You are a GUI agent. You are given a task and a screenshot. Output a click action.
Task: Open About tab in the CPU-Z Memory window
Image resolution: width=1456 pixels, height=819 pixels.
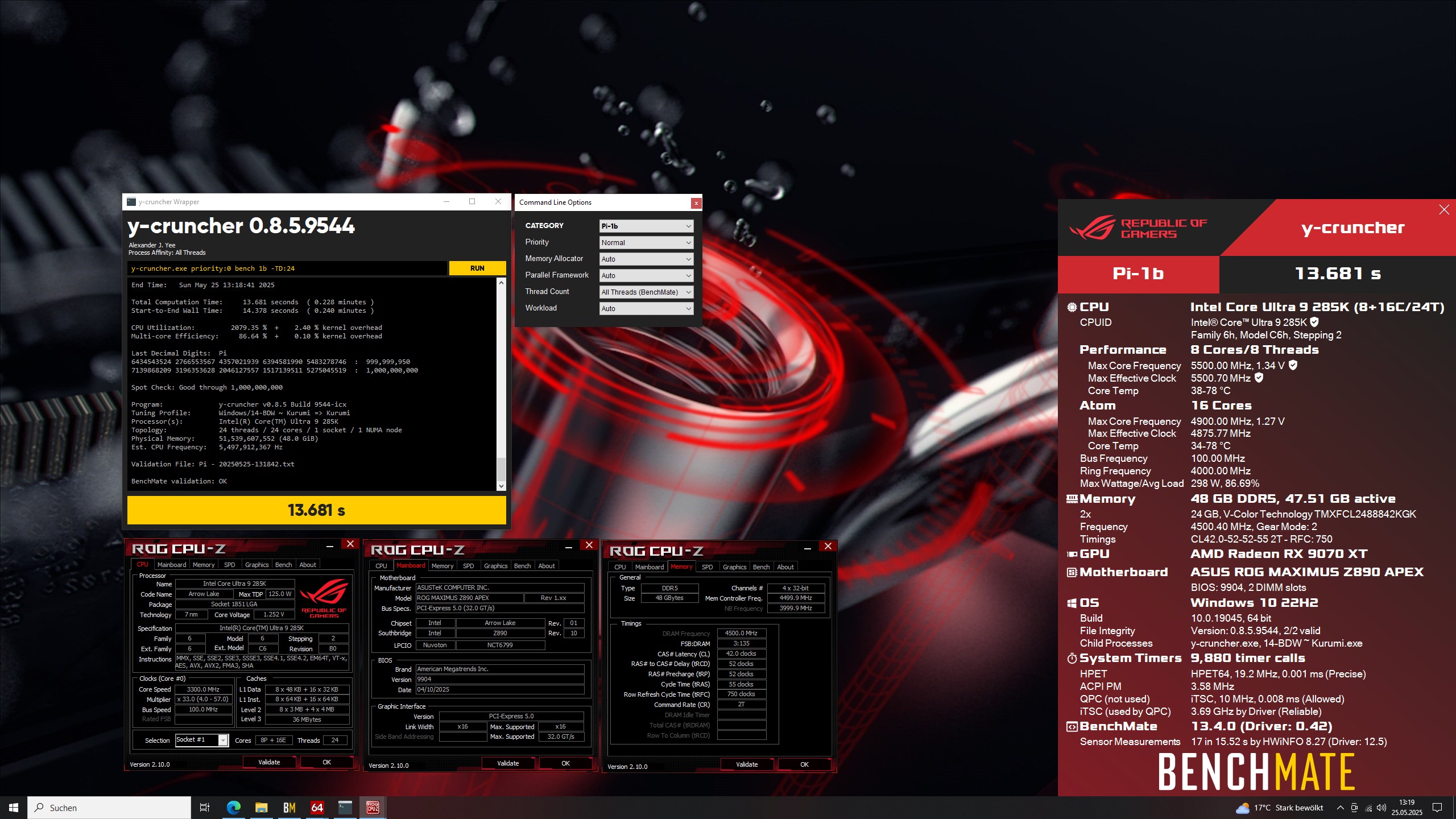785,567
